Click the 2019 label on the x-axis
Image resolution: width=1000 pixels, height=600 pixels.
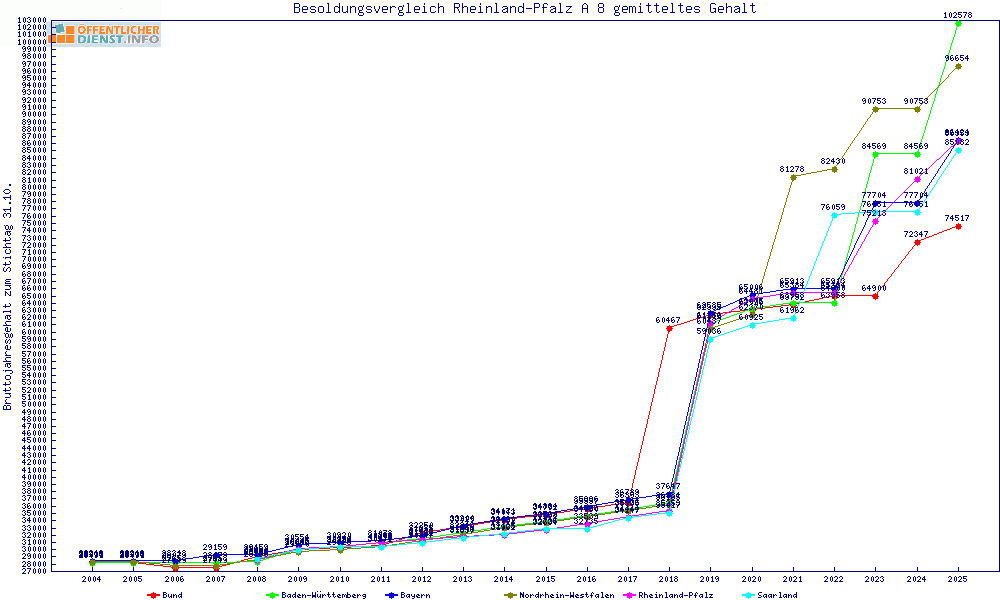point(709,579)
